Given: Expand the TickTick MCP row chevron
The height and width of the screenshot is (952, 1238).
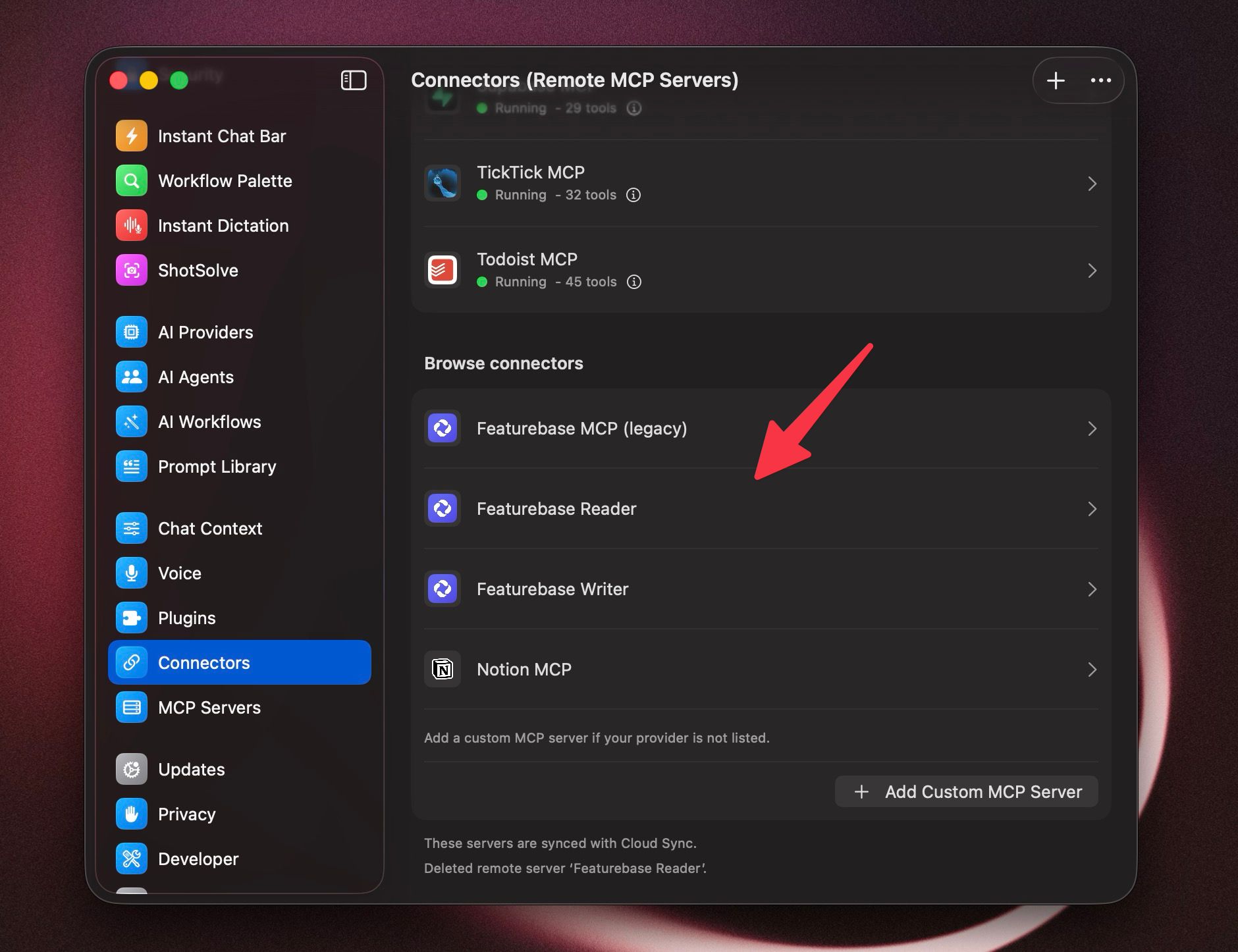Looking at the screenshot, I should click(x=1092, y=184).
